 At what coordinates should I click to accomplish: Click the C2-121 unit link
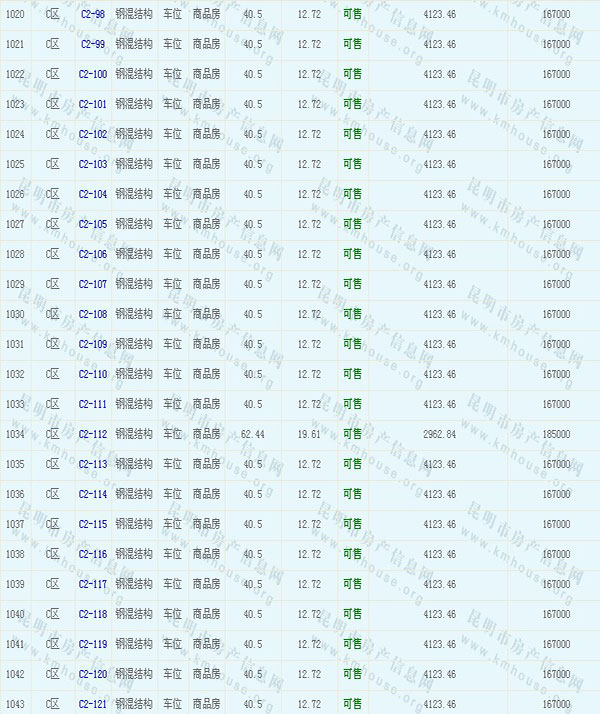click(92, 704)
